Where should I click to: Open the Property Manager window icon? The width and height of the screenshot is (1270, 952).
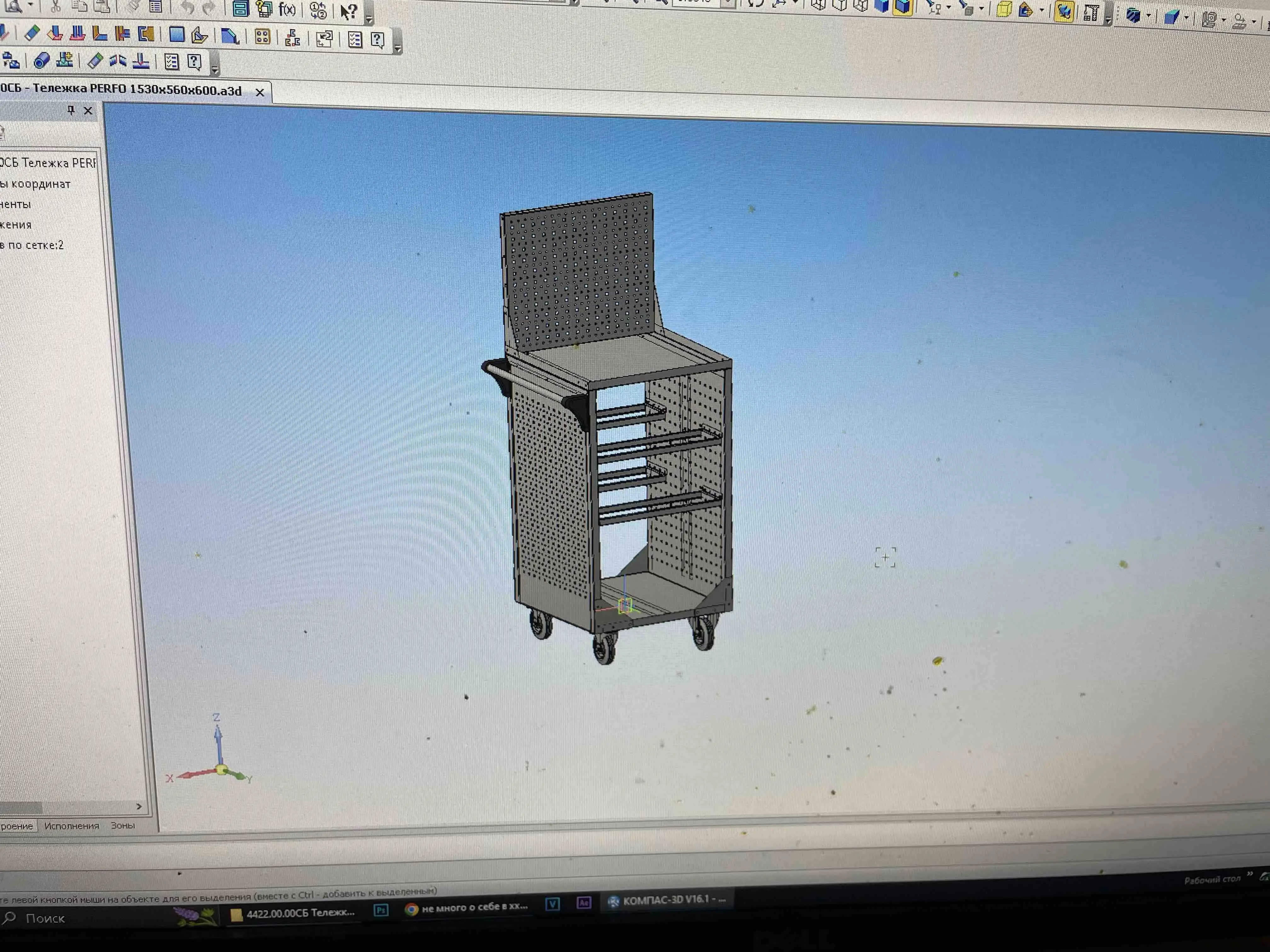pyautogui.click(x=240, y=8)
